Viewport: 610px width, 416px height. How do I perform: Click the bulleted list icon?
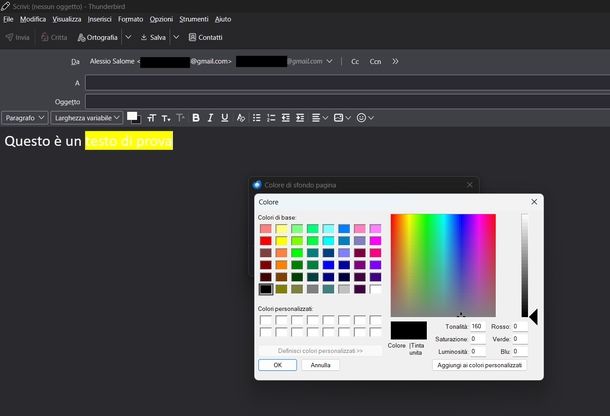pyautogui.click(x=256, y=118)
